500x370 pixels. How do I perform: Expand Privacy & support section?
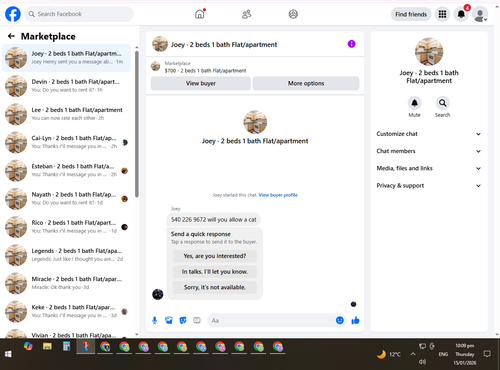[x=429, y=186]
